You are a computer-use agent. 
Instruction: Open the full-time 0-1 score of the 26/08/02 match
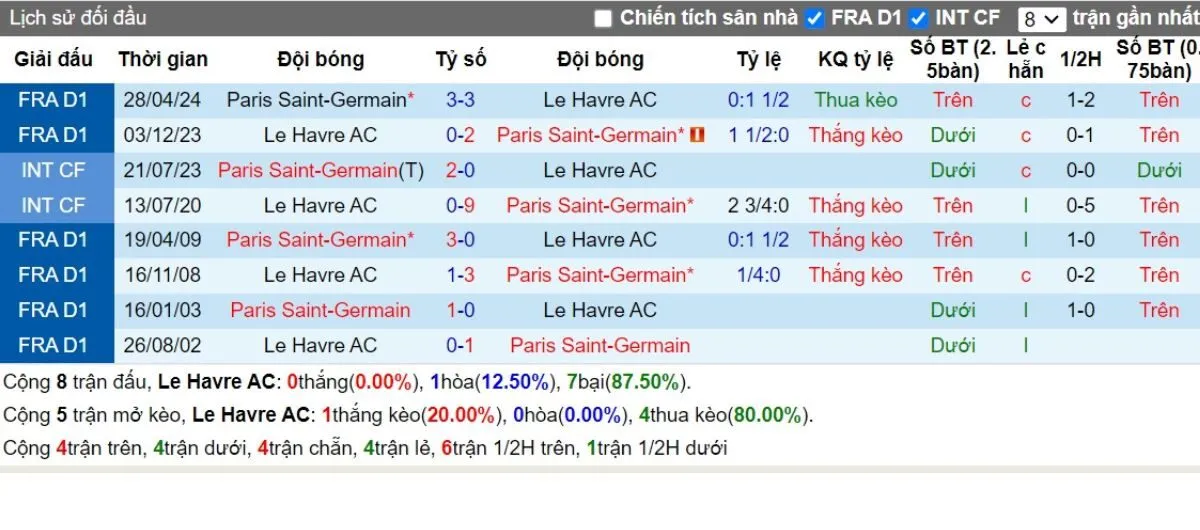(x=460, y=345)
